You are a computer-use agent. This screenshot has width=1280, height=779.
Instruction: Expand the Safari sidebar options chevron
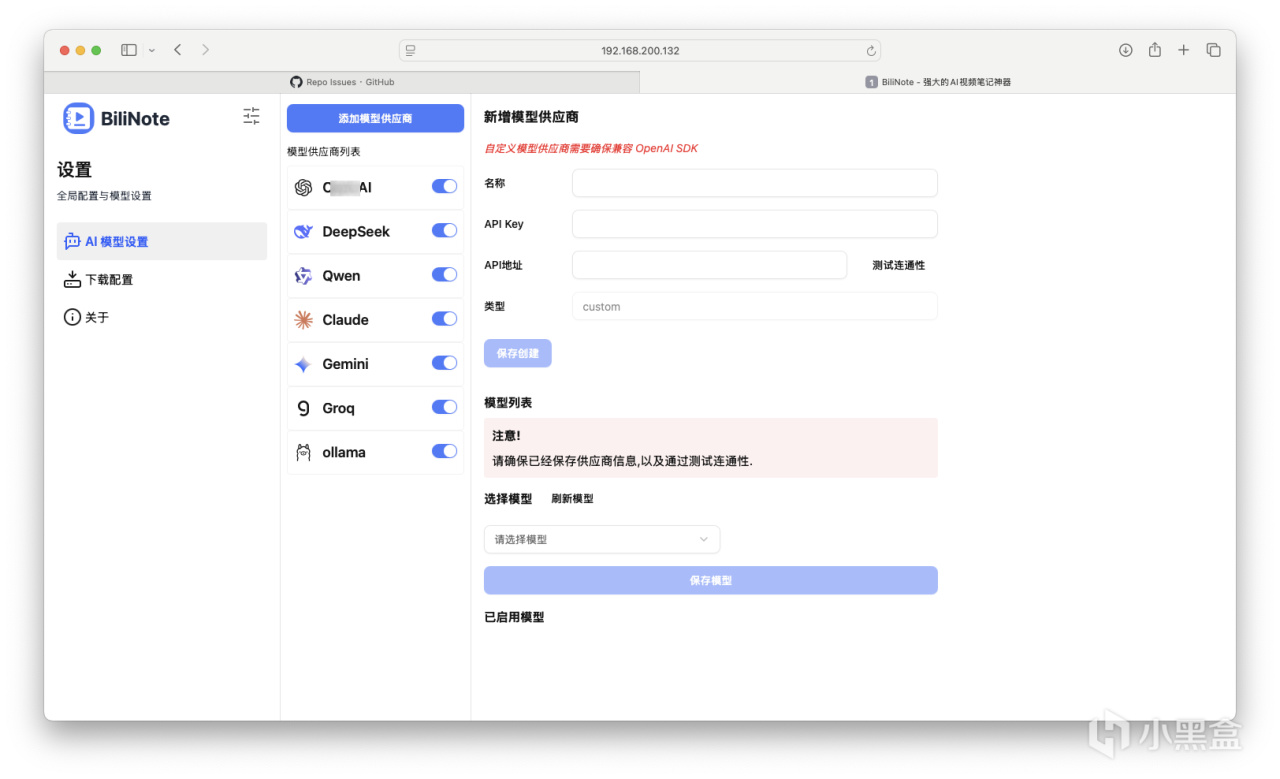[152, 50]
